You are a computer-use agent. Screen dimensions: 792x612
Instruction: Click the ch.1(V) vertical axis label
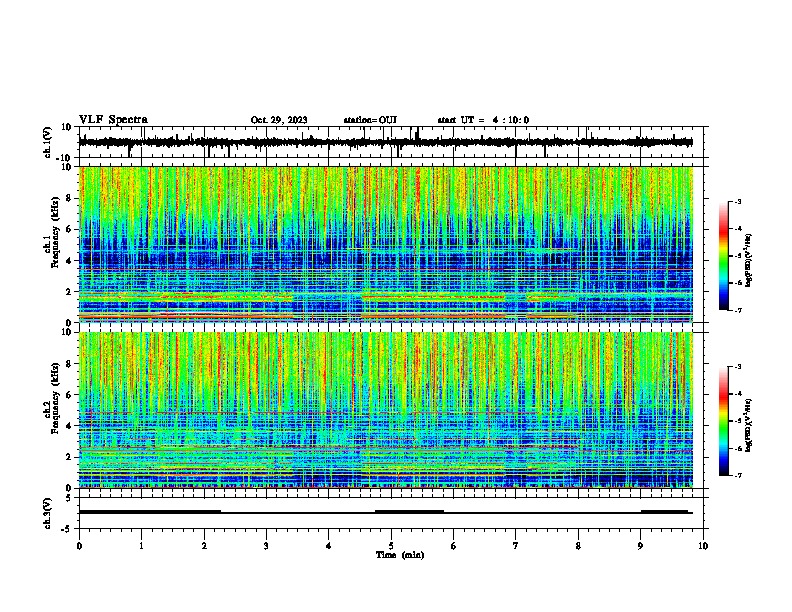coord(48,142)
